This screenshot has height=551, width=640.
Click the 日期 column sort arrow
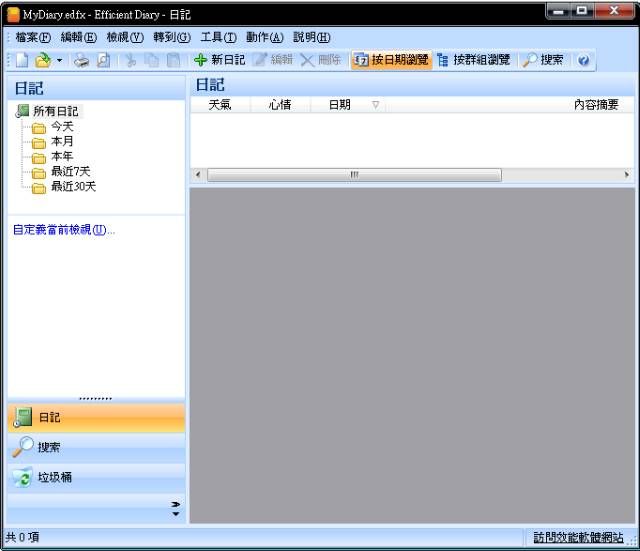[x=375, y=104]
